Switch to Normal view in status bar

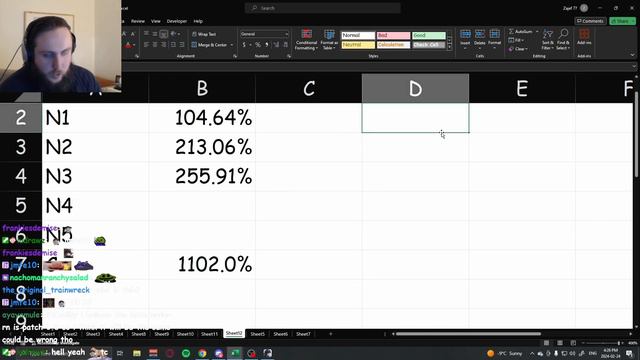click(547, 343)
